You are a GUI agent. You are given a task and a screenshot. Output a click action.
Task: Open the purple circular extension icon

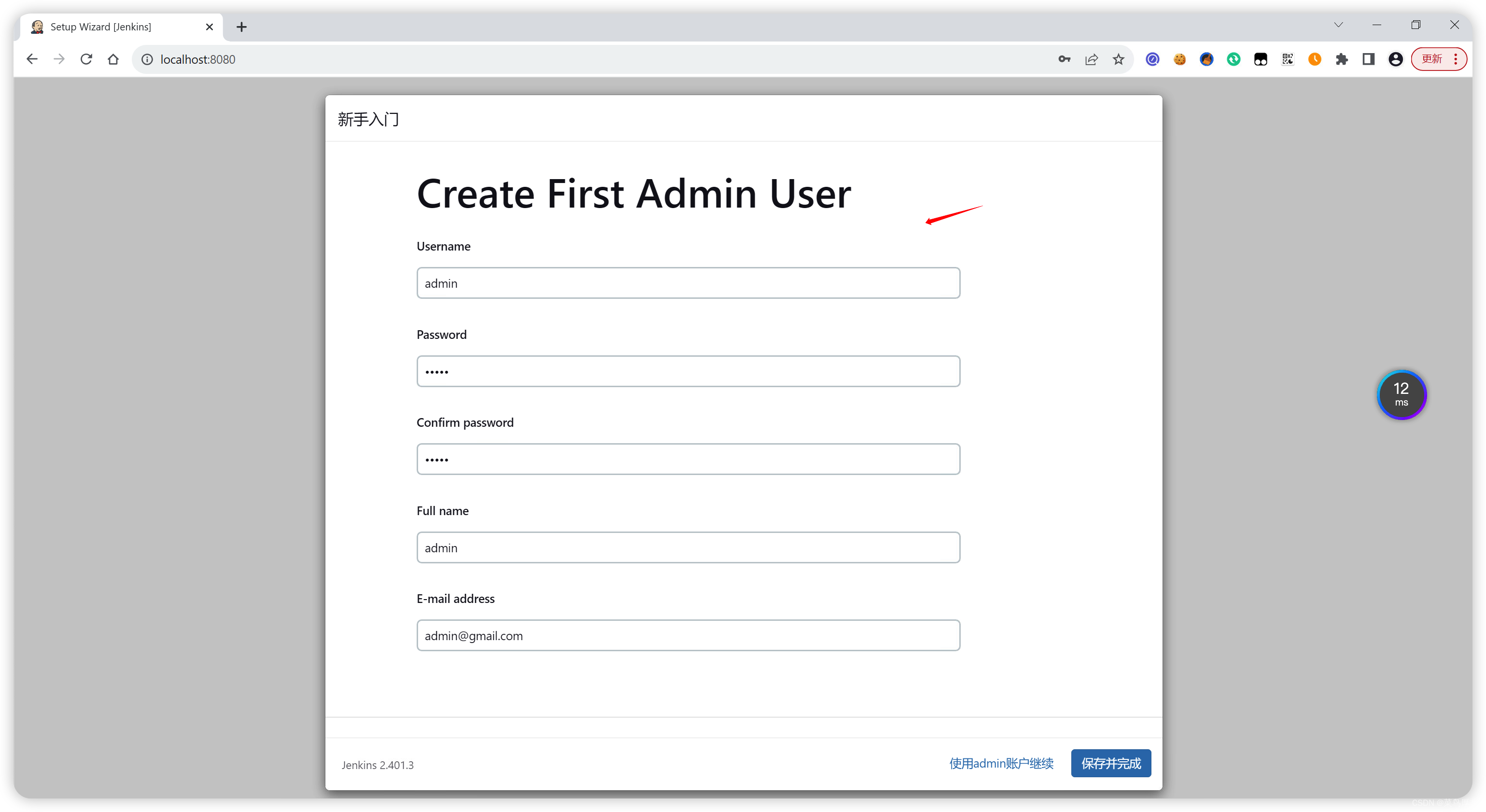click(x=1152, y=59)
